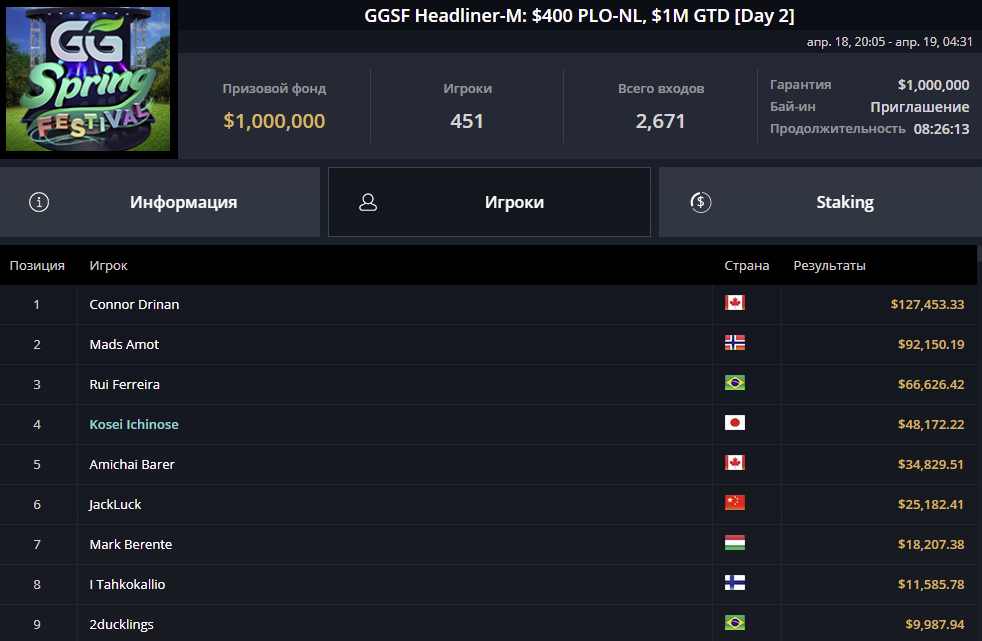982x641 pixels.
Task: Click the dollar icon on Staking tab
Action: coord(700,202)
